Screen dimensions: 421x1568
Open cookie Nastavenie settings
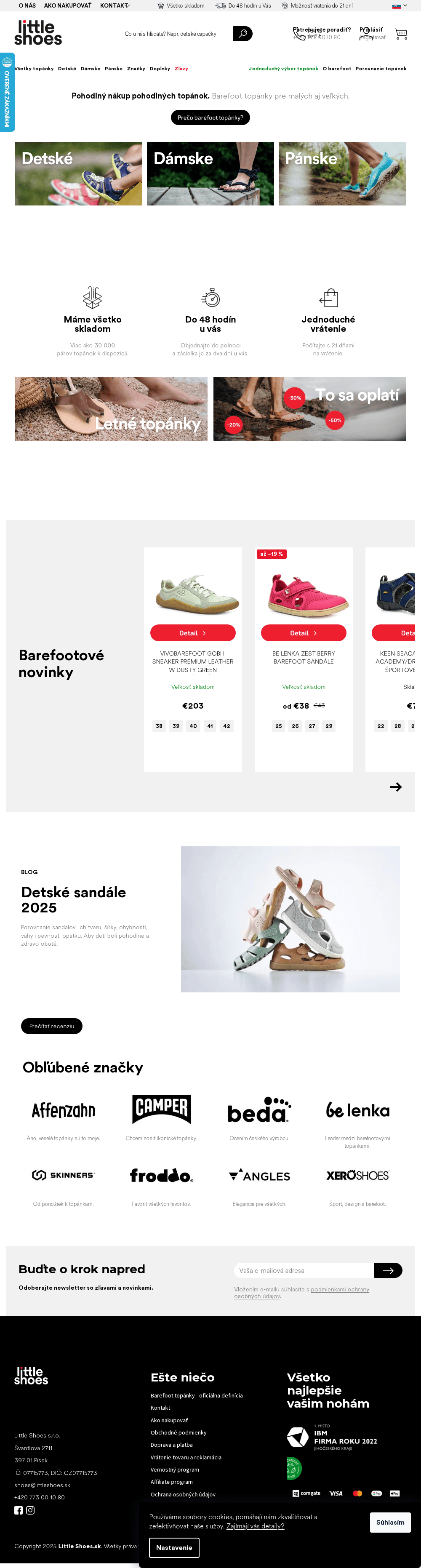(x=174, y=1547)
